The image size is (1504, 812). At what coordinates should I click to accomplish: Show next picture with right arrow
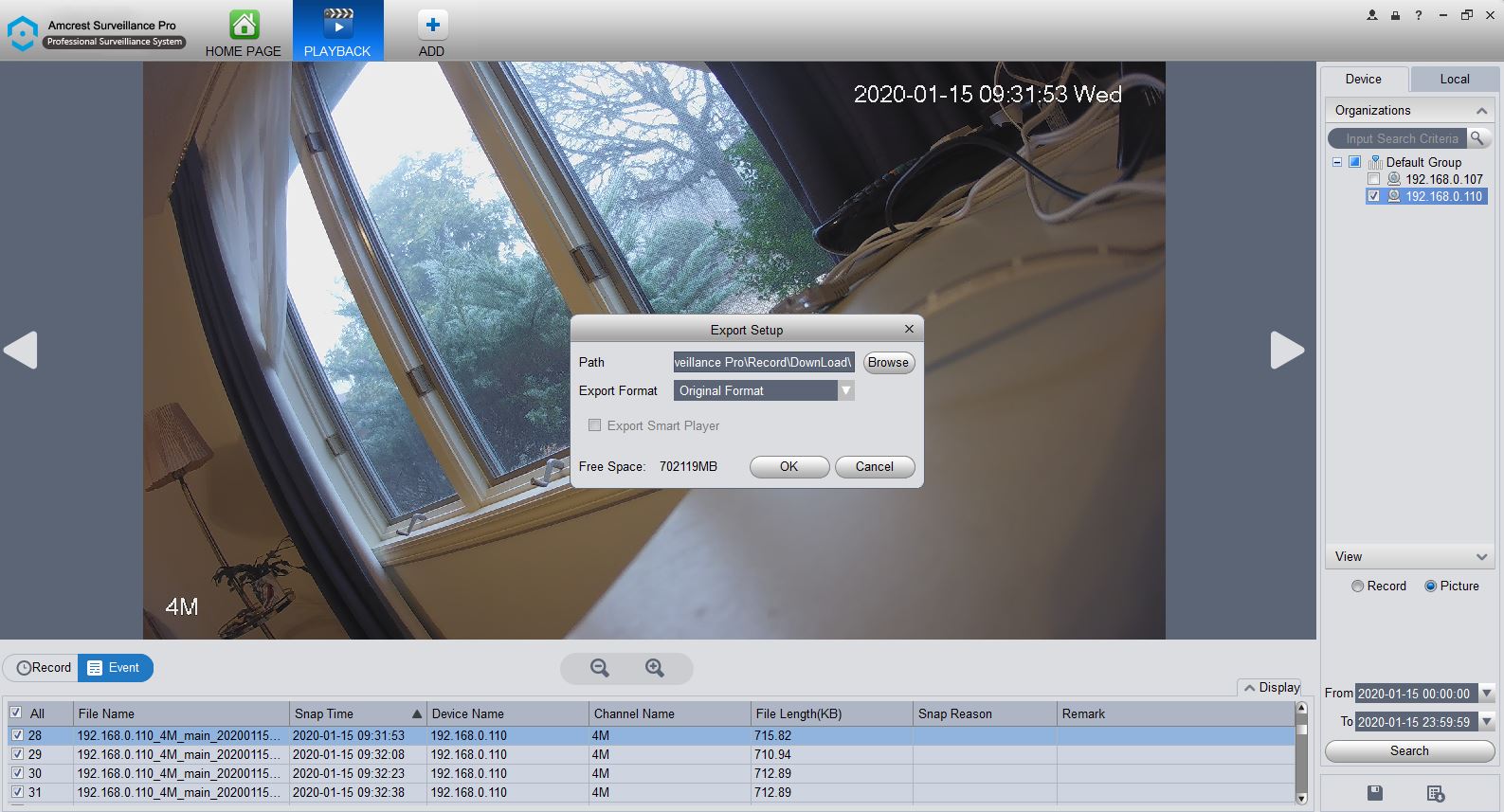coord(1287,350)
